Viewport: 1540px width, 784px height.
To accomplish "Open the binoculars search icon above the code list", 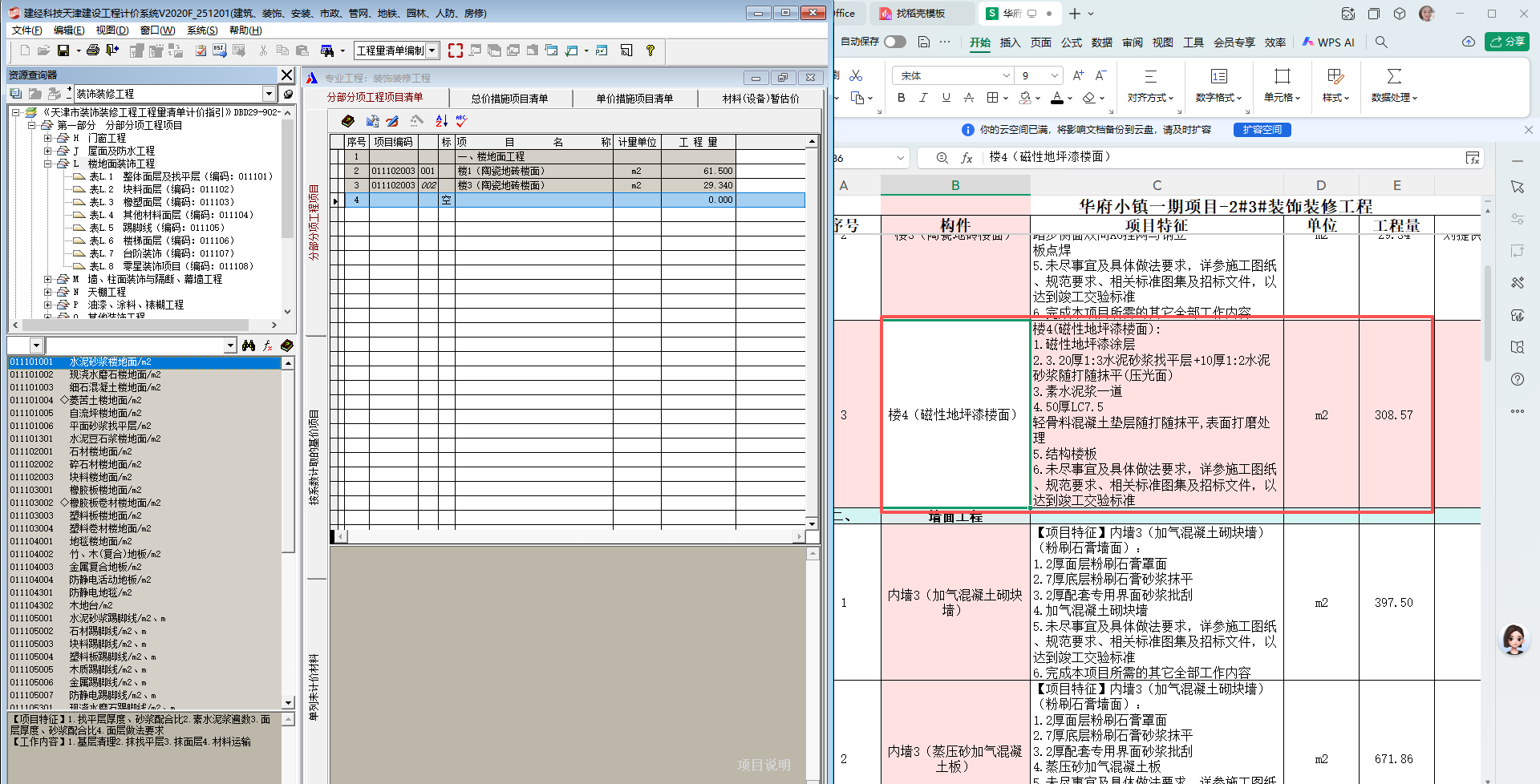I will point(249,345).
